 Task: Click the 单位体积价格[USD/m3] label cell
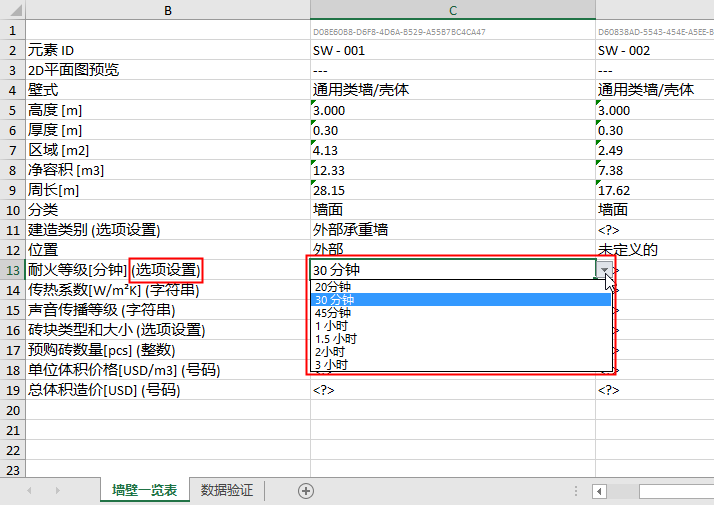coord(168,370)
